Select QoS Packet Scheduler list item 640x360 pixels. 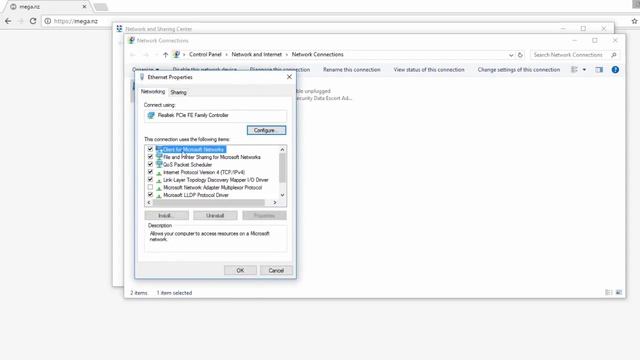(187, 164)
